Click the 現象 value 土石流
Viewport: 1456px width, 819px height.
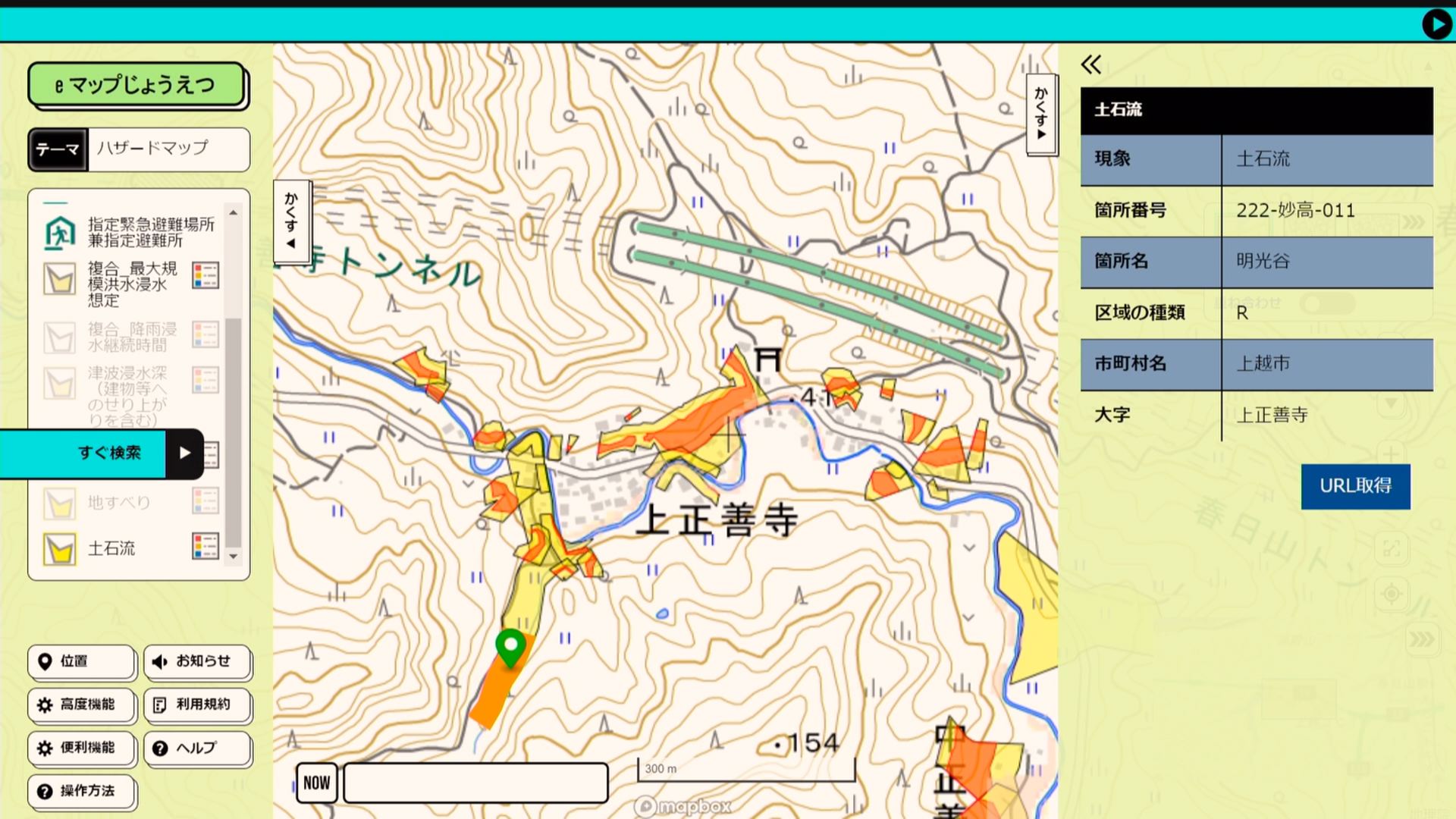pos(1263,158)
